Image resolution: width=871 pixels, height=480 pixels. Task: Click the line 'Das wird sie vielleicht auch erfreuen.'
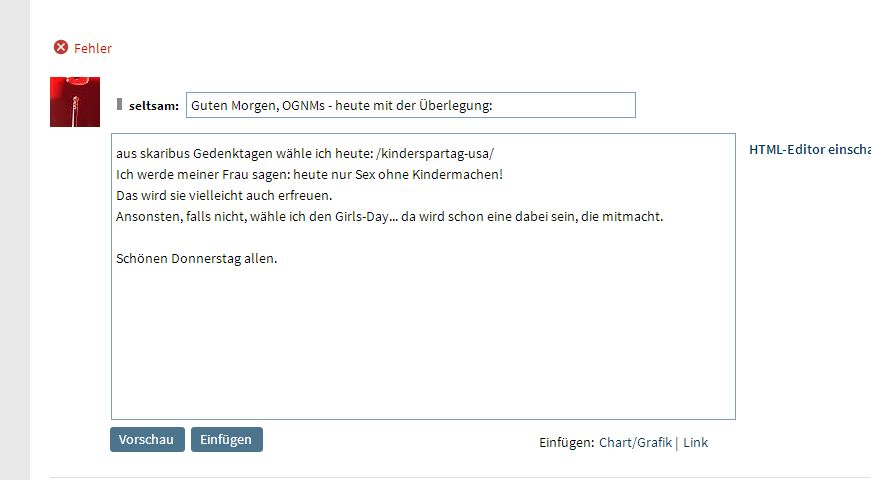click(224, 196)
